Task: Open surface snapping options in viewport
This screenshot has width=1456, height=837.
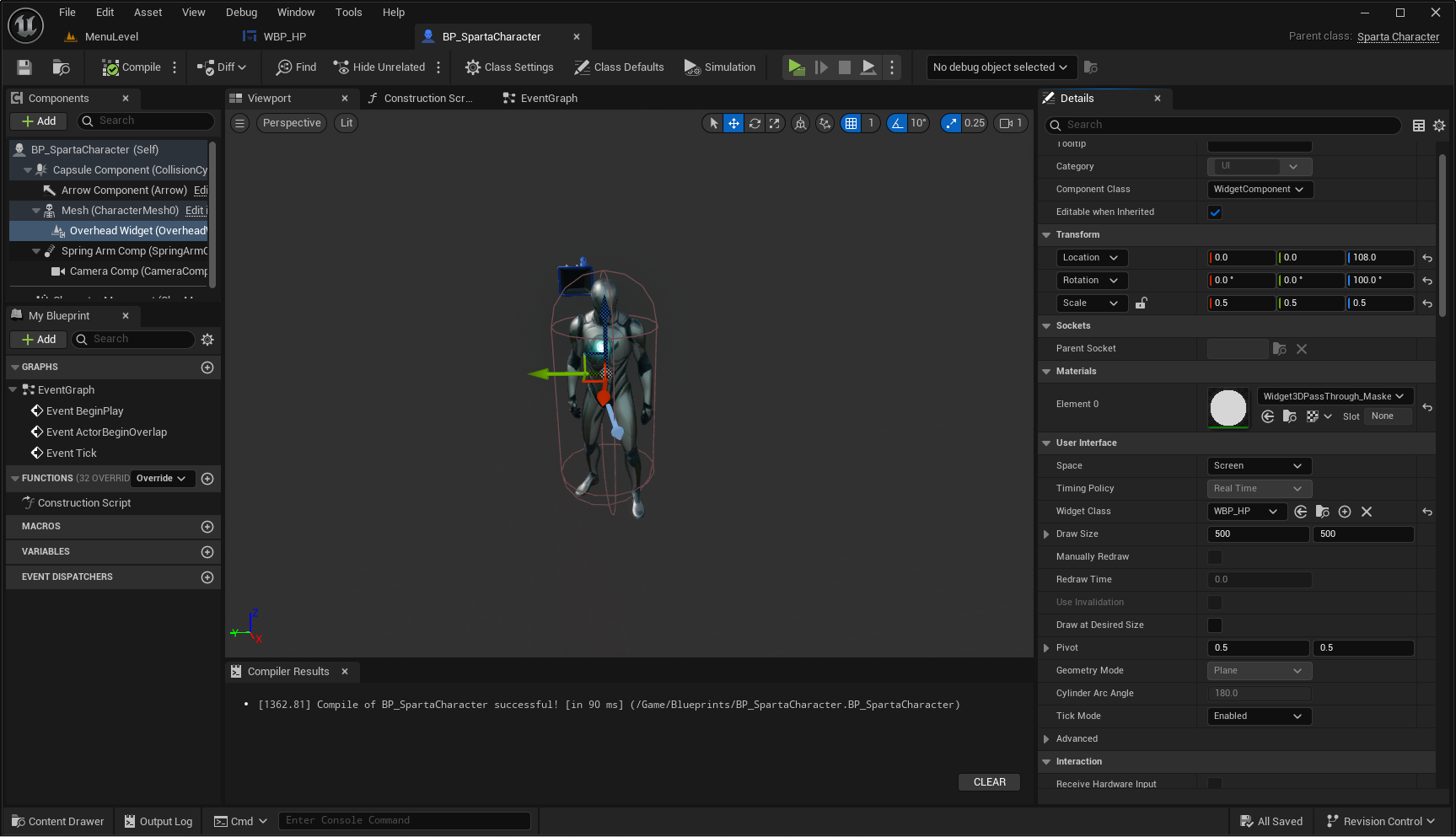Action: (825, 123)
